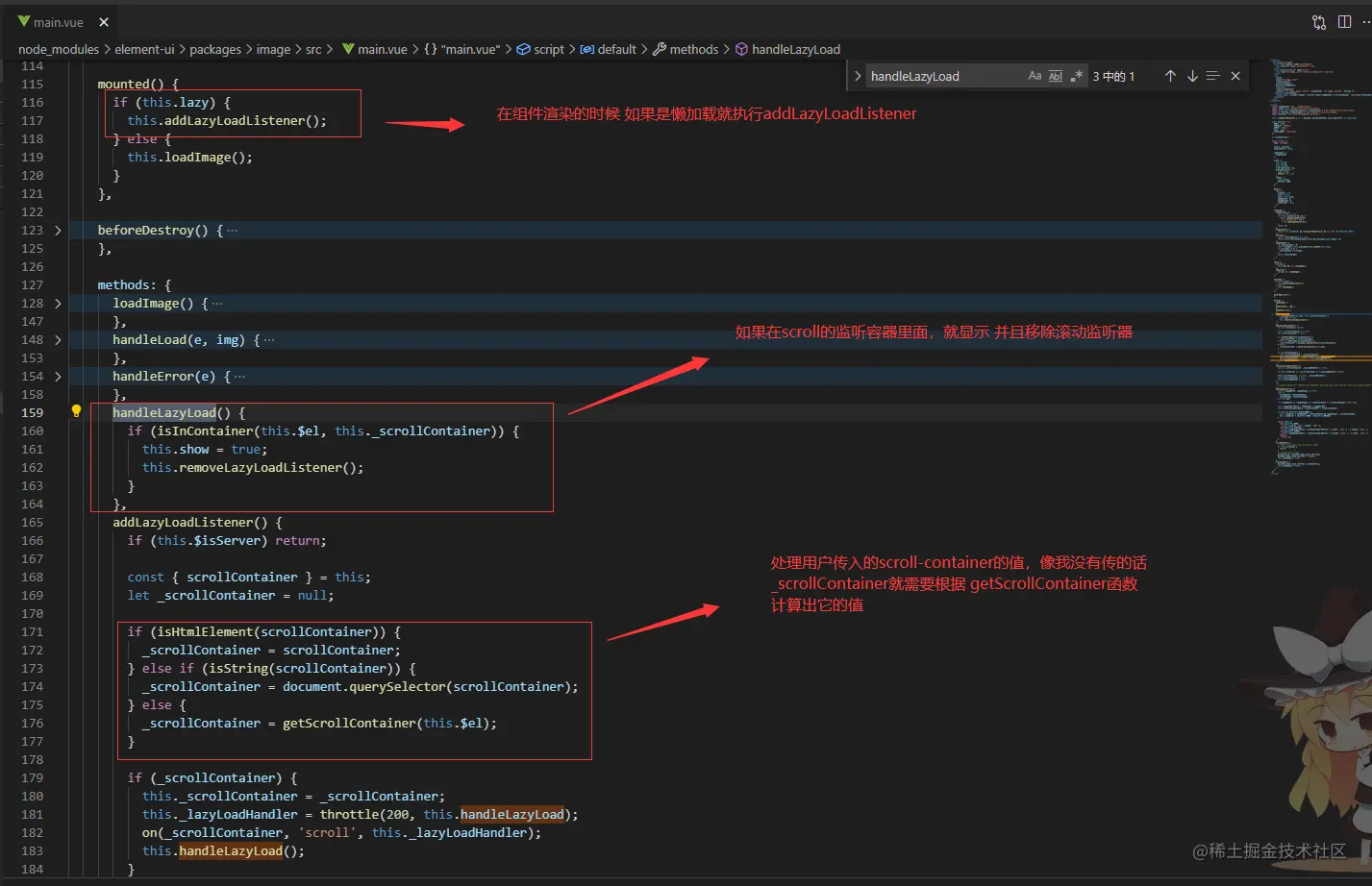Viewport: 1372px width, 886px height.
Task: Select node_modules in breadcrumb path
Action: click(59, 49)
